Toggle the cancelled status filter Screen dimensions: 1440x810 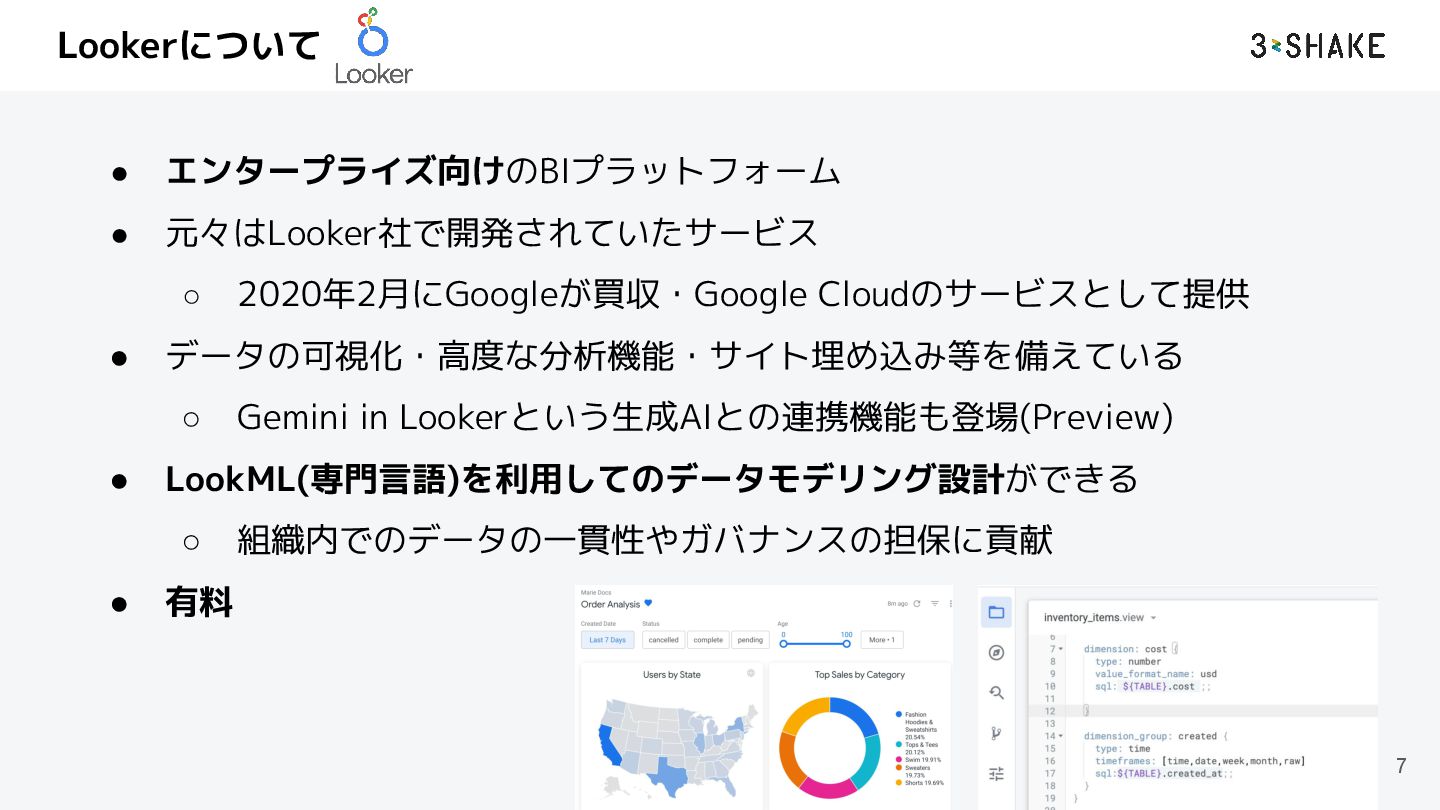point(663,640)
